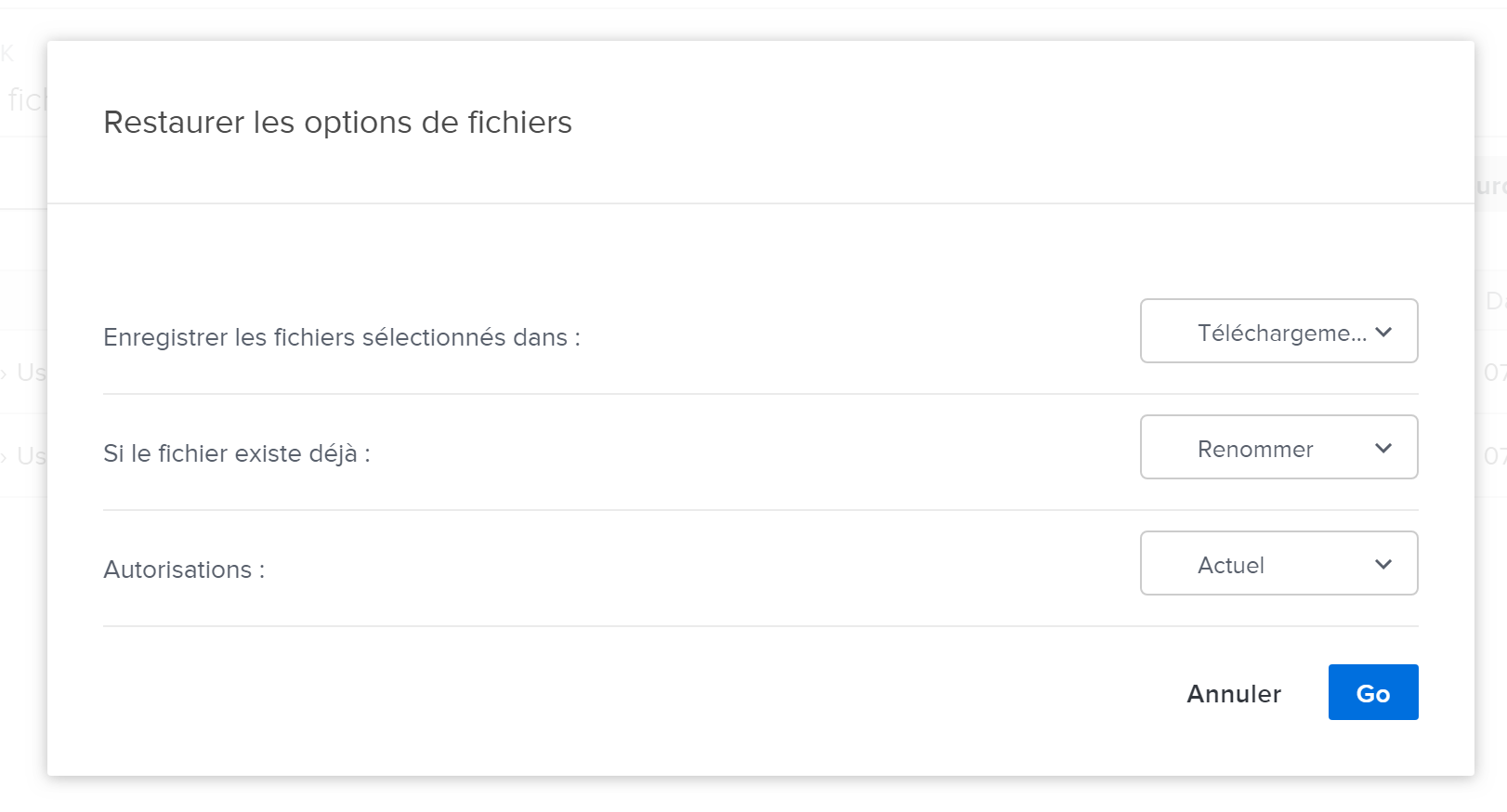
Task: Select the Actuel text in the combo box
Action: click(1230, 566)
